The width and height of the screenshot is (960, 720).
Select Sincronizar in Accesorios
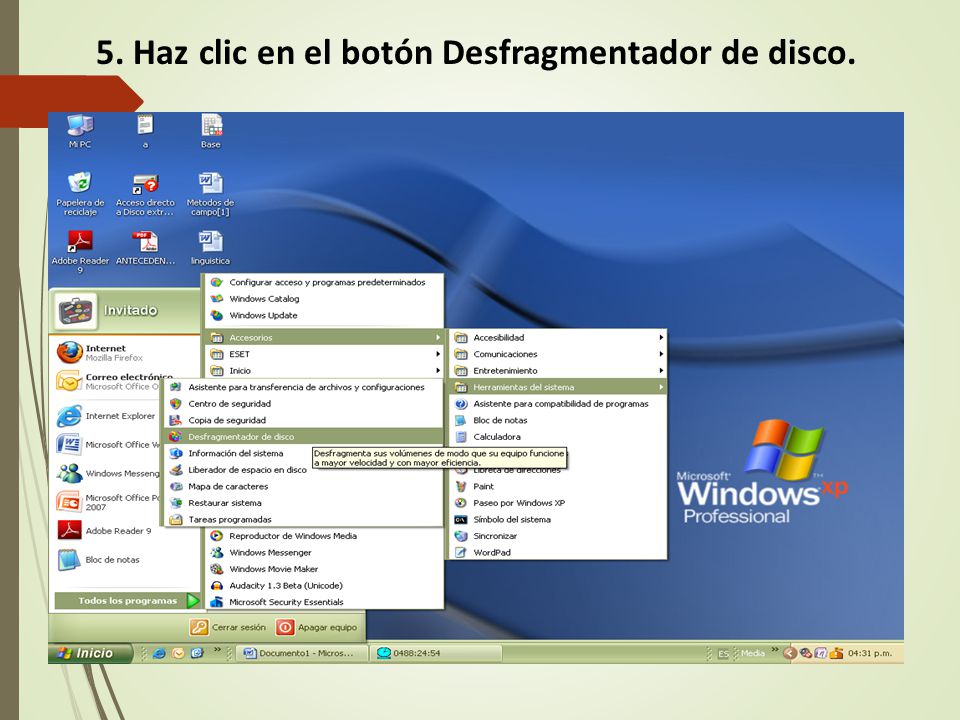pos(558,536)
